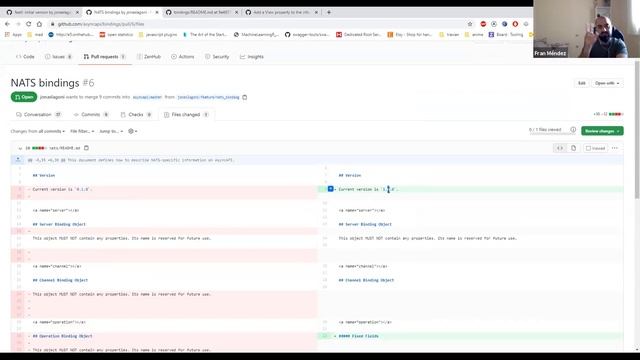Open the ZenHub tab

point(149,57)
